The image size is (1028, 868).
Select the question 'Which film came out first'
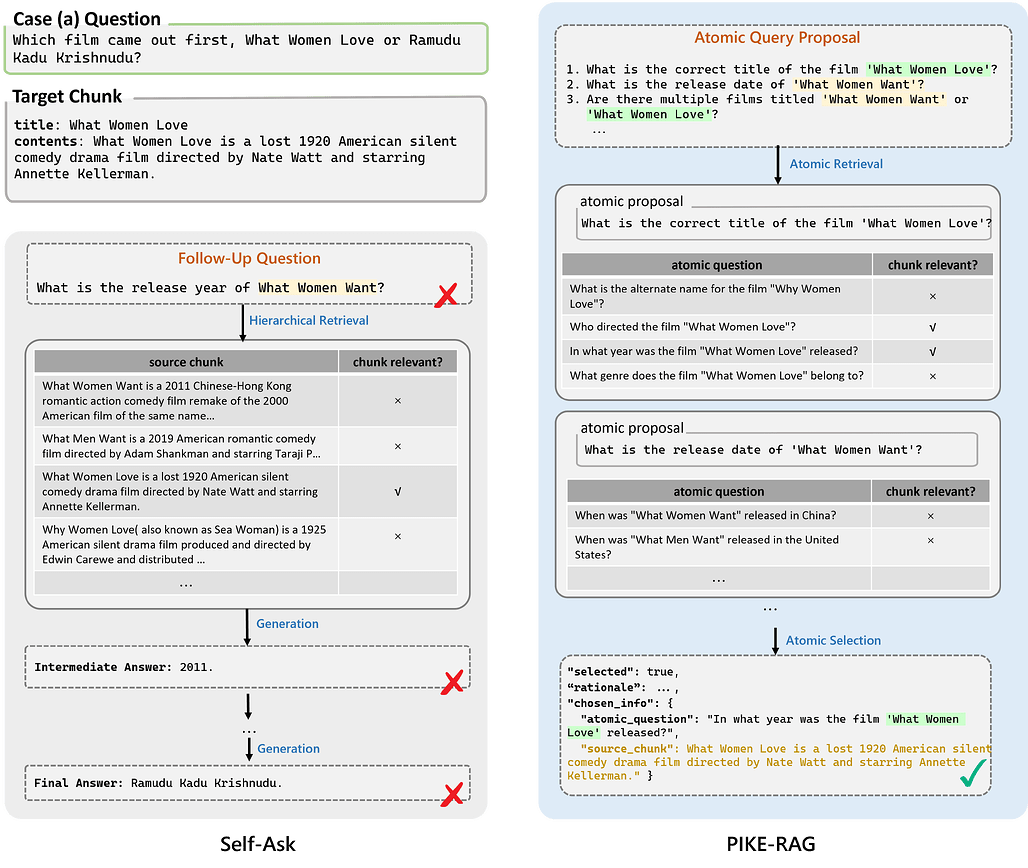coord(237,49)
